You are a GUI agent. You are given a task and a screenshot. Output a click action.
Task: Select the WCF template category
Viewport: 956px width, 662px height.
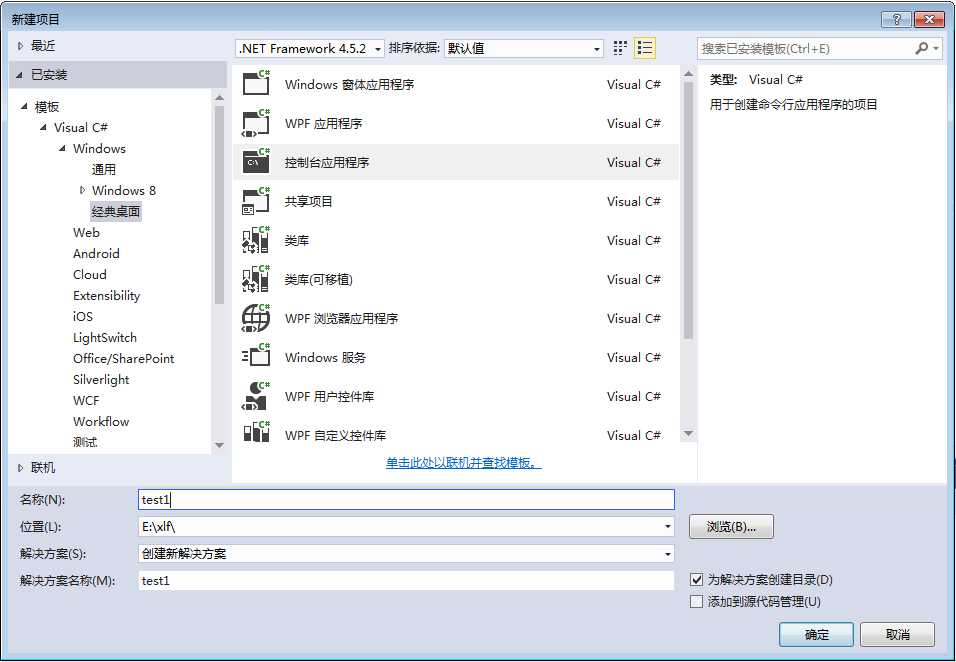[85, 400]
